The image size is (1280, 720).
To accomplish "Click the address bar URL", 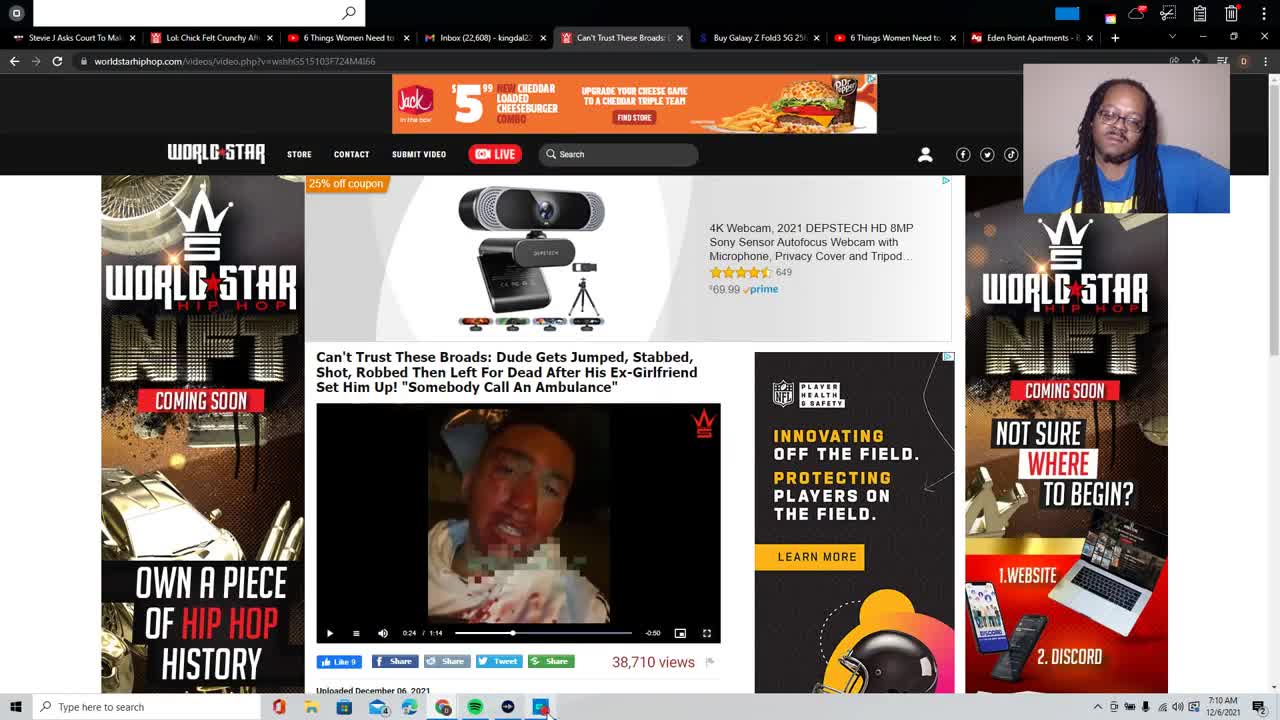I will [x=235, y=61].
